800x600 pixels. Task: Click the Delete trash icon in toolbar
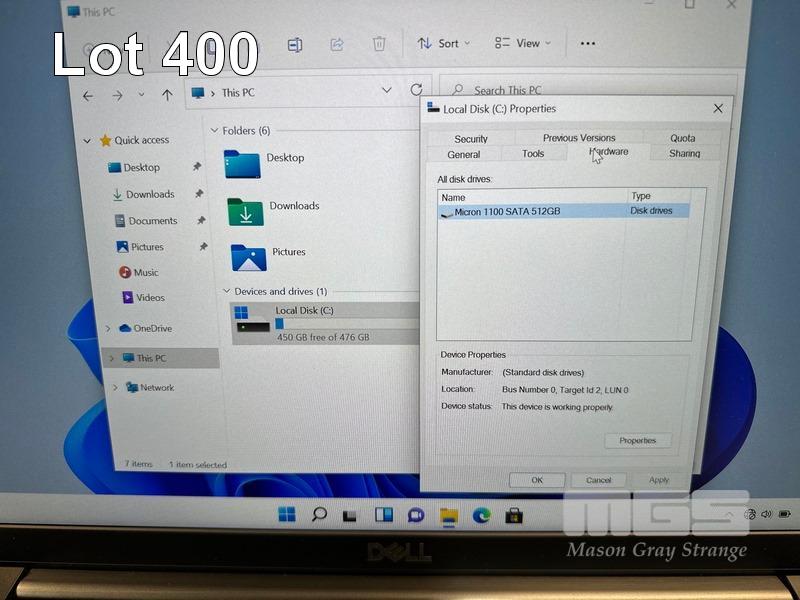379,44
